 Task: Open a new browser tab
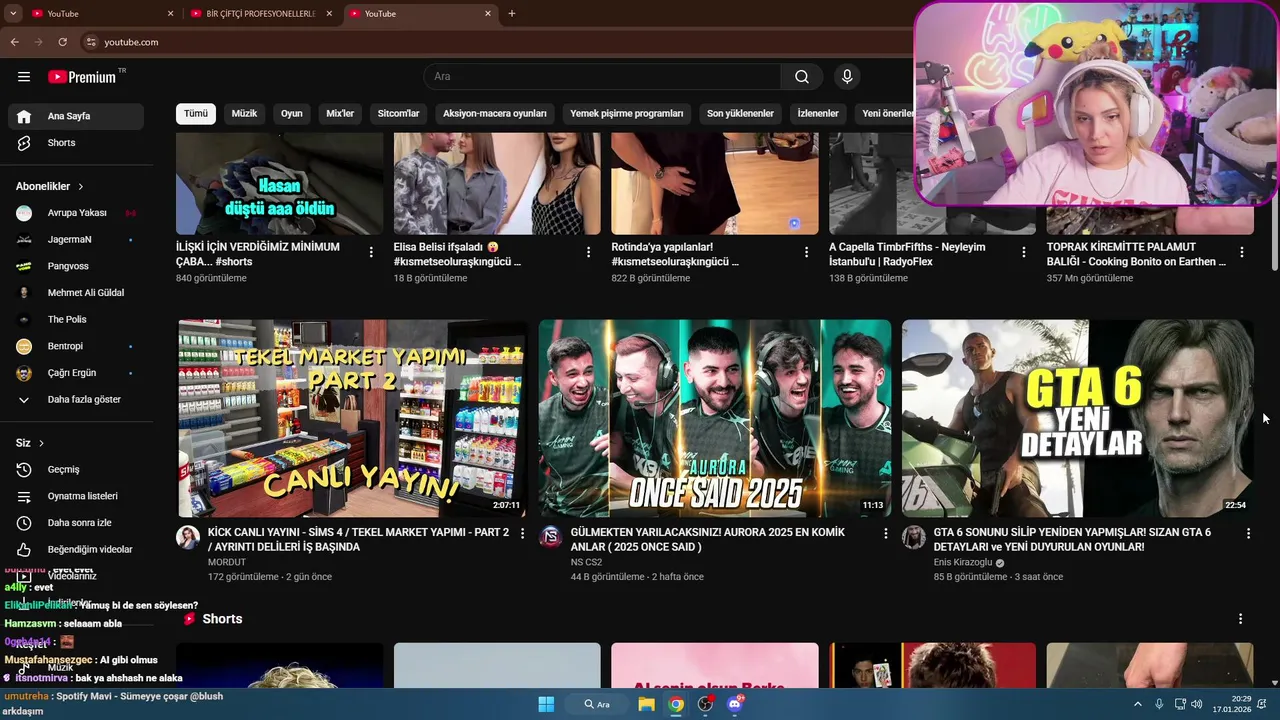(512, 14)
